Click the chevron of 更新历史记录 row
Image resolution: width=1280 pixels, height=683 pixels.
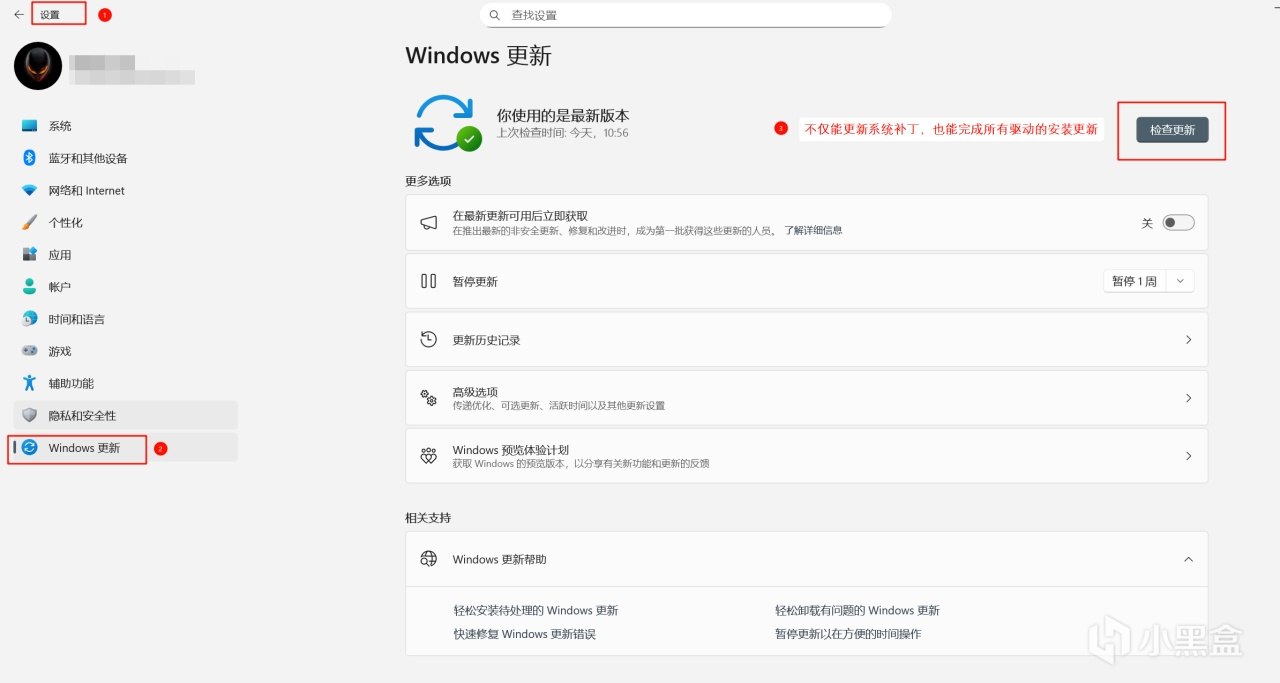[x=1188, y=340]
